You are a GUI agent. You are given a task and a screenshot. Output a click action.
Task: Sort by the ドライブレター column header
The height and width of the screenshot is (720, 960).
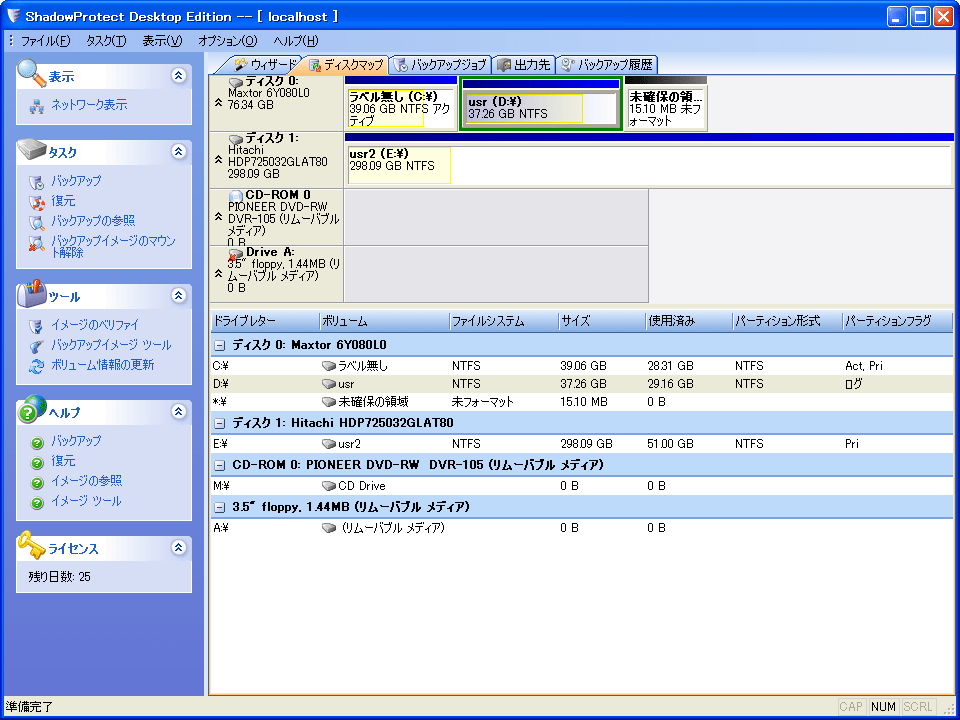(265, 321)
